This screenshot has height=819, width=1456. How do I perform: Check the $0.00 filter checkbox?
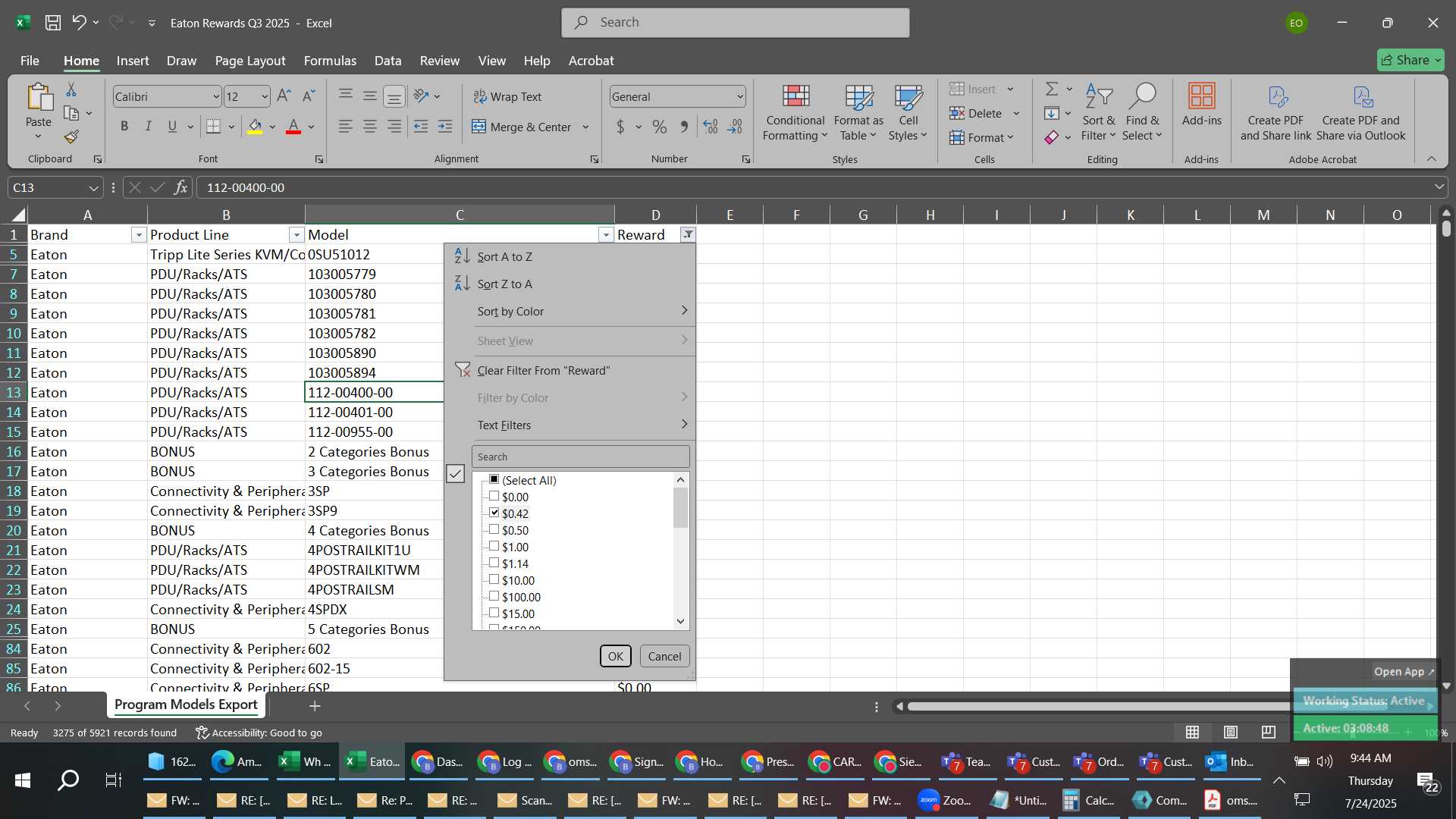[x=494, y=496]
